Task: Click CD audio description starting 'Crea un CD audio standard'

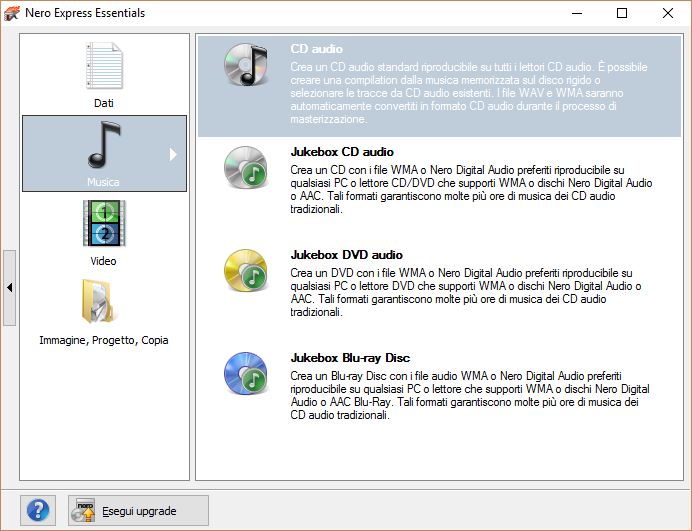Action: (x=469, y=93)
